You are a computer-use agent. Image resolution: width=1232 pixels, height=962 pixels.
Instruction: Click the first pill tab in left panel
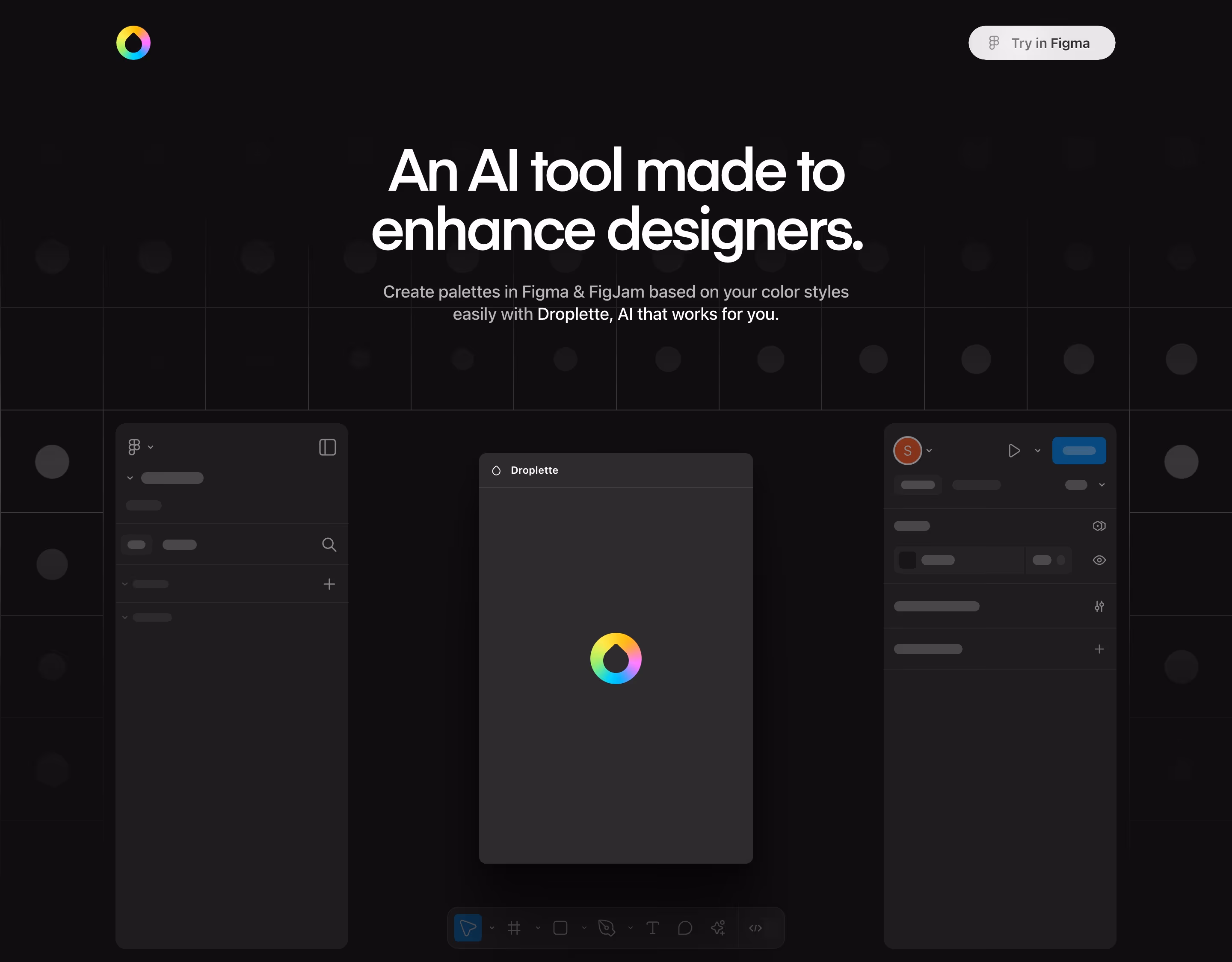click(x=136, y=545)
